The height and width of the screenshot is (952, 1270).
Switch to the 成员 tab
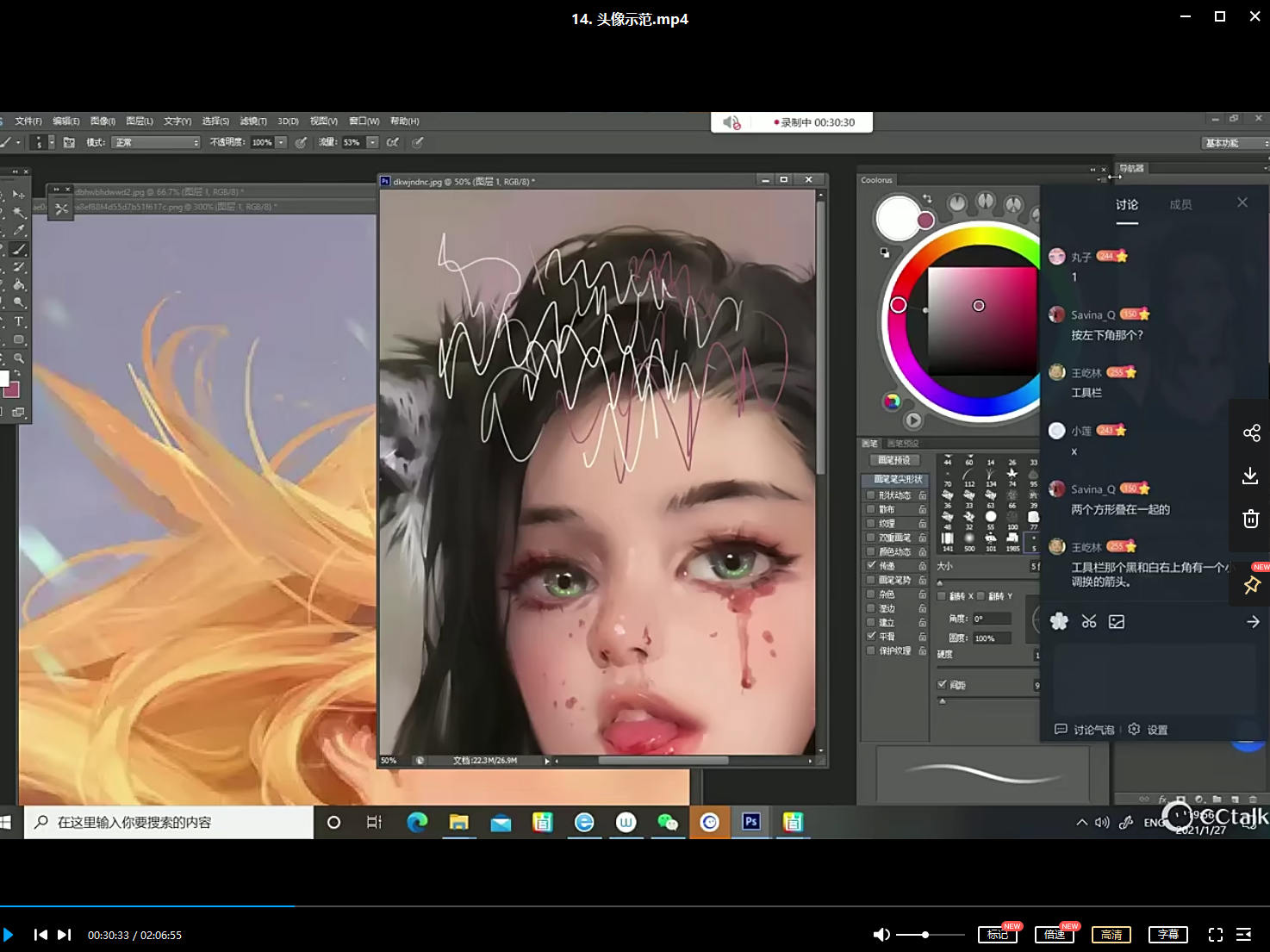coord(1180,205)
